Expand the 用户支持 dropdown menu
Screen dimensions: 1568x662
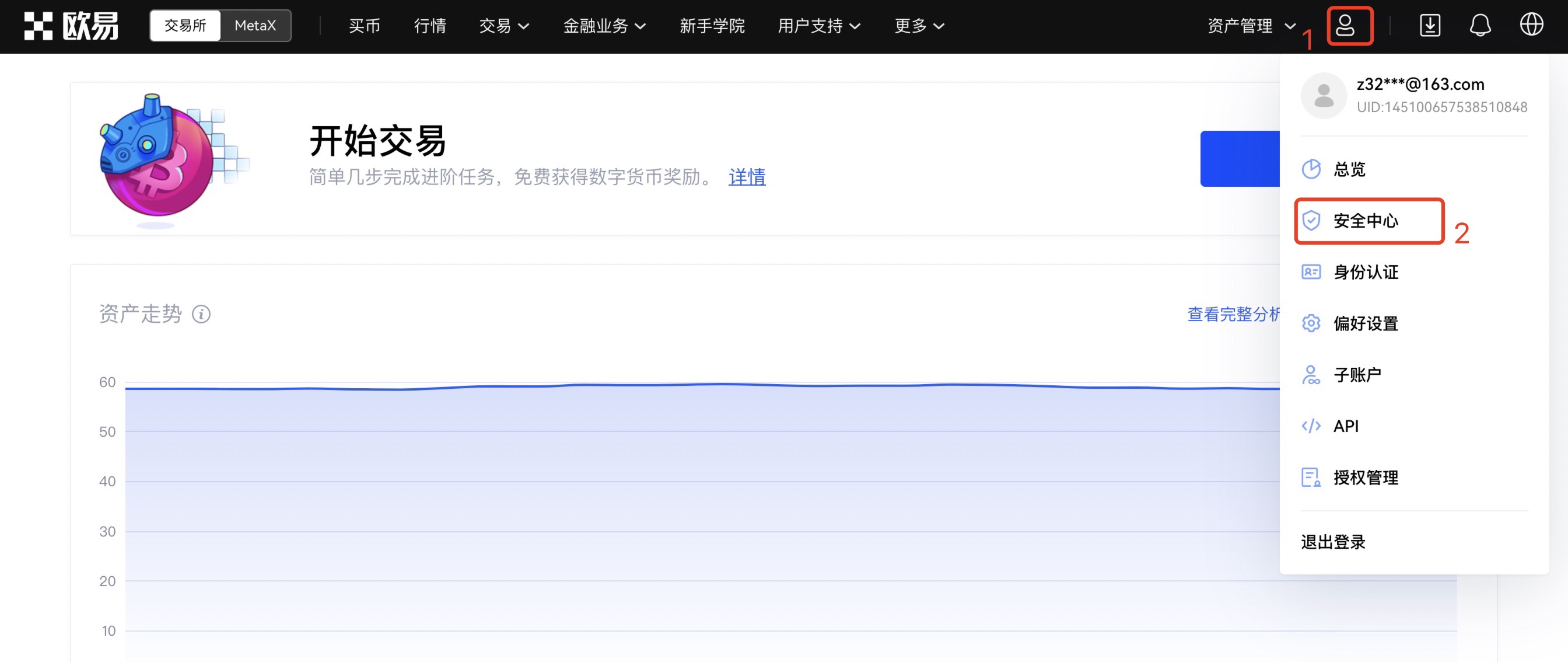pyautogui.click(x=818, y=26)
